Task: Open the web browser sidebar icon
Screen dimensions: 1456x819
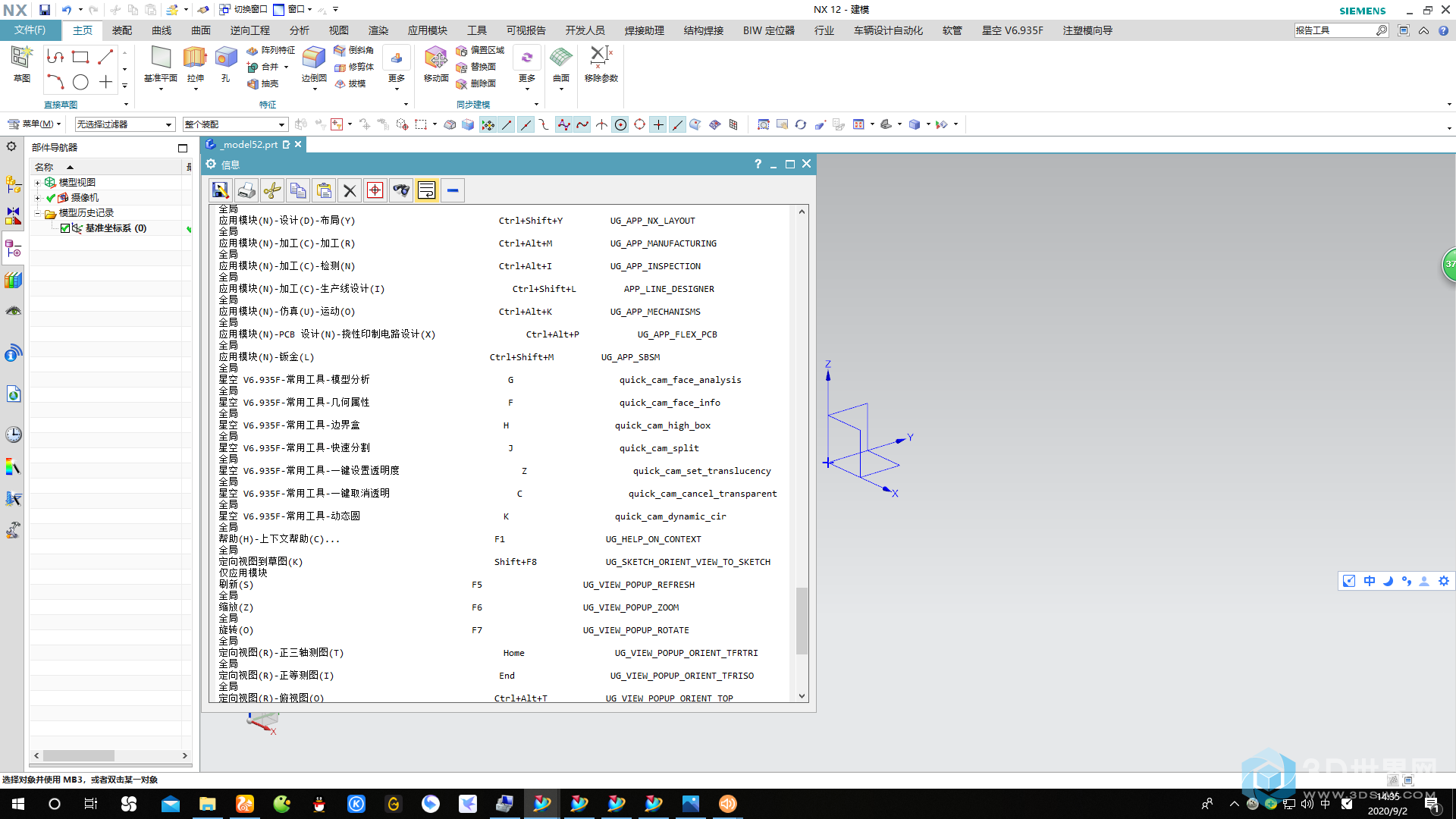Action: click(x=13, y=394)
